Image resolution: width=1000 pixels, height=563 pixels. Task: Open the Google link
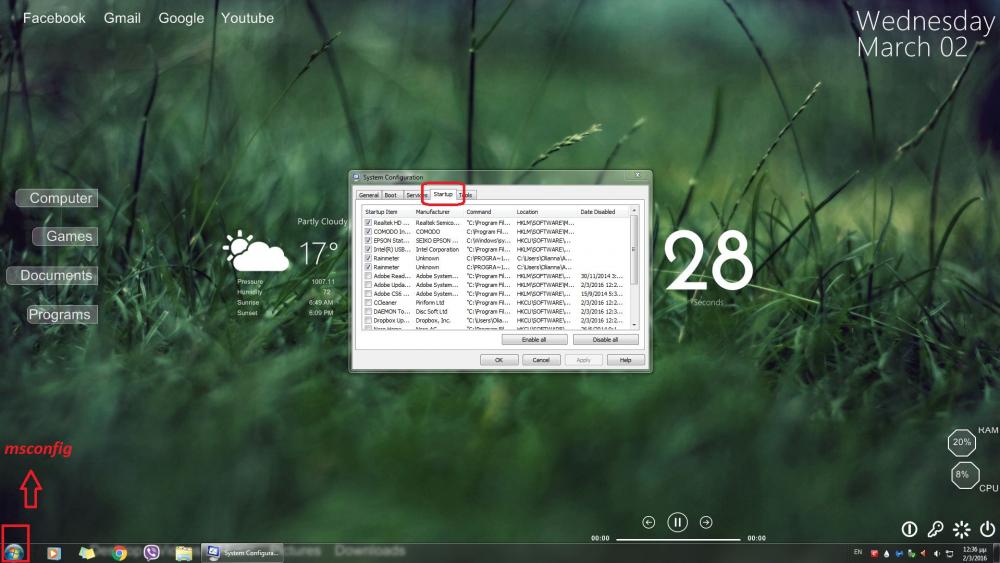181,18
